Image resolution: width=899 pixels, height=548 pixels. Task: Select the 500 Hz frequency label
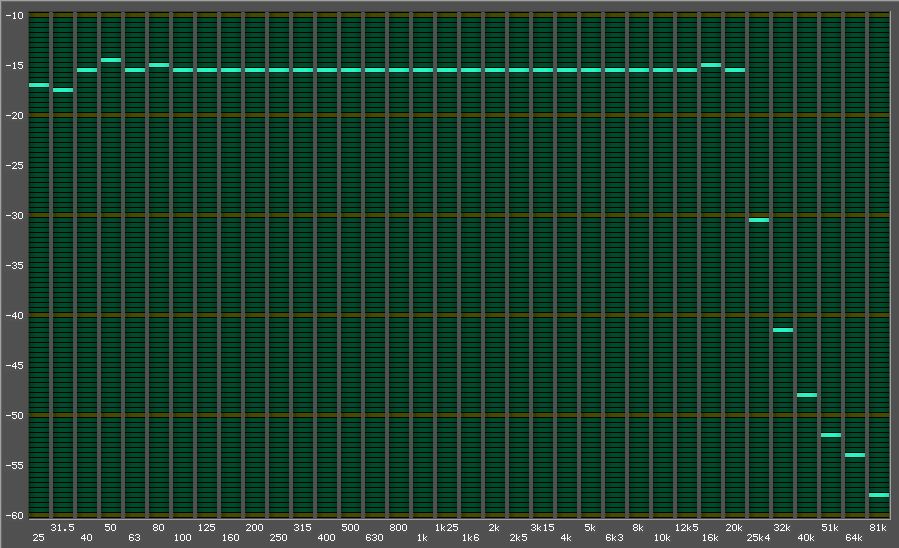pyautogui.click(x=350, y=527)
